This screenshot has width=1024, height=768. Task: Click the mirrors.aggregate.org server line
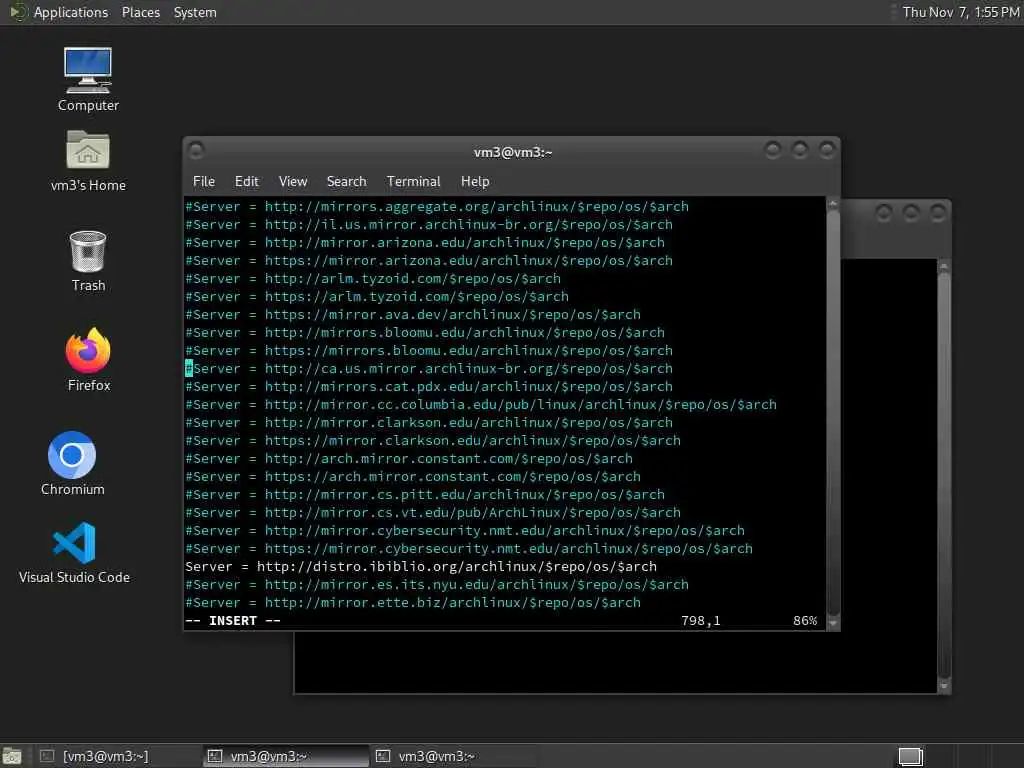click(437, 206)
